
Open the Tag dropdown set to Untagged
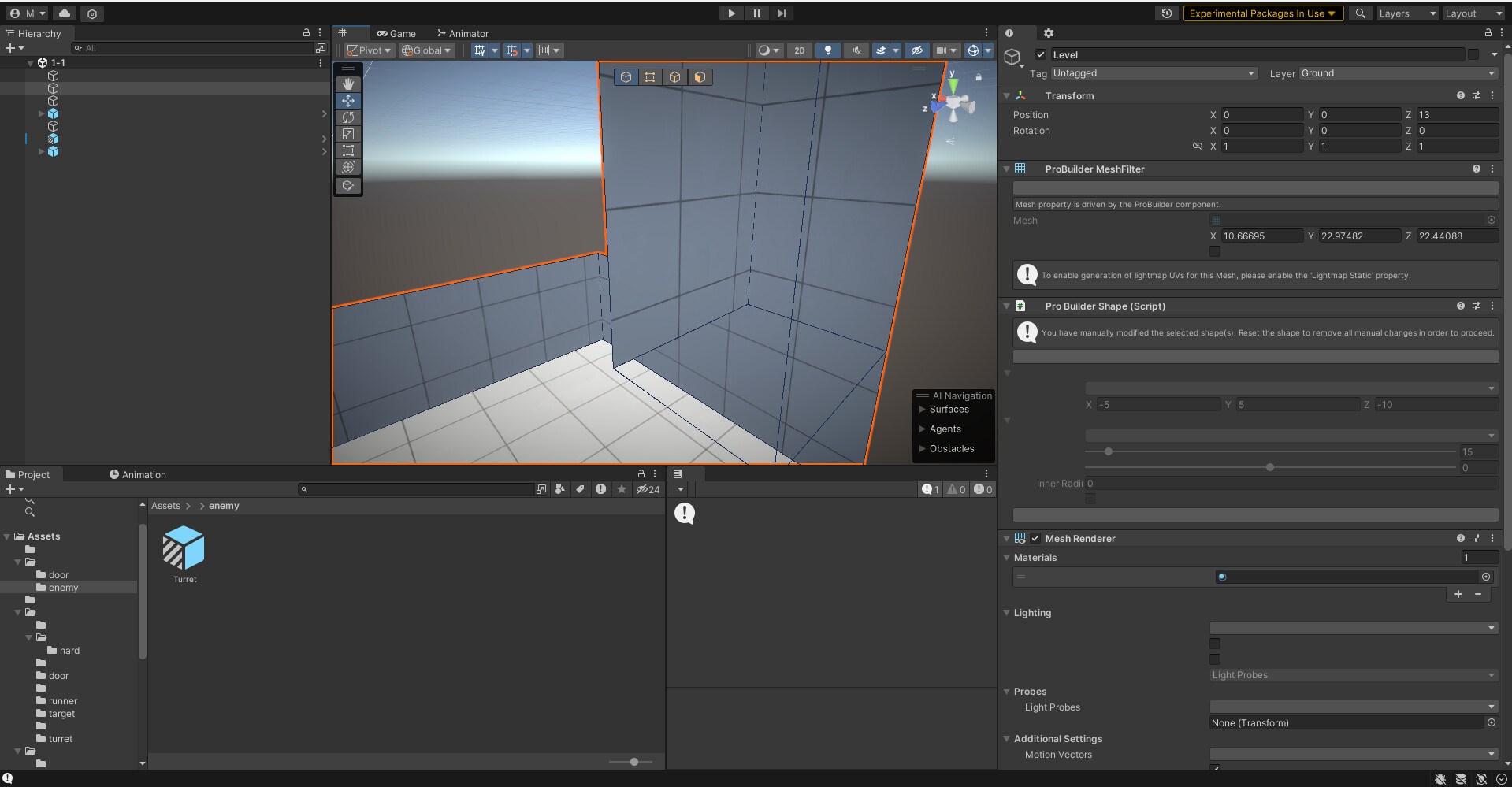coord(1154,73)
